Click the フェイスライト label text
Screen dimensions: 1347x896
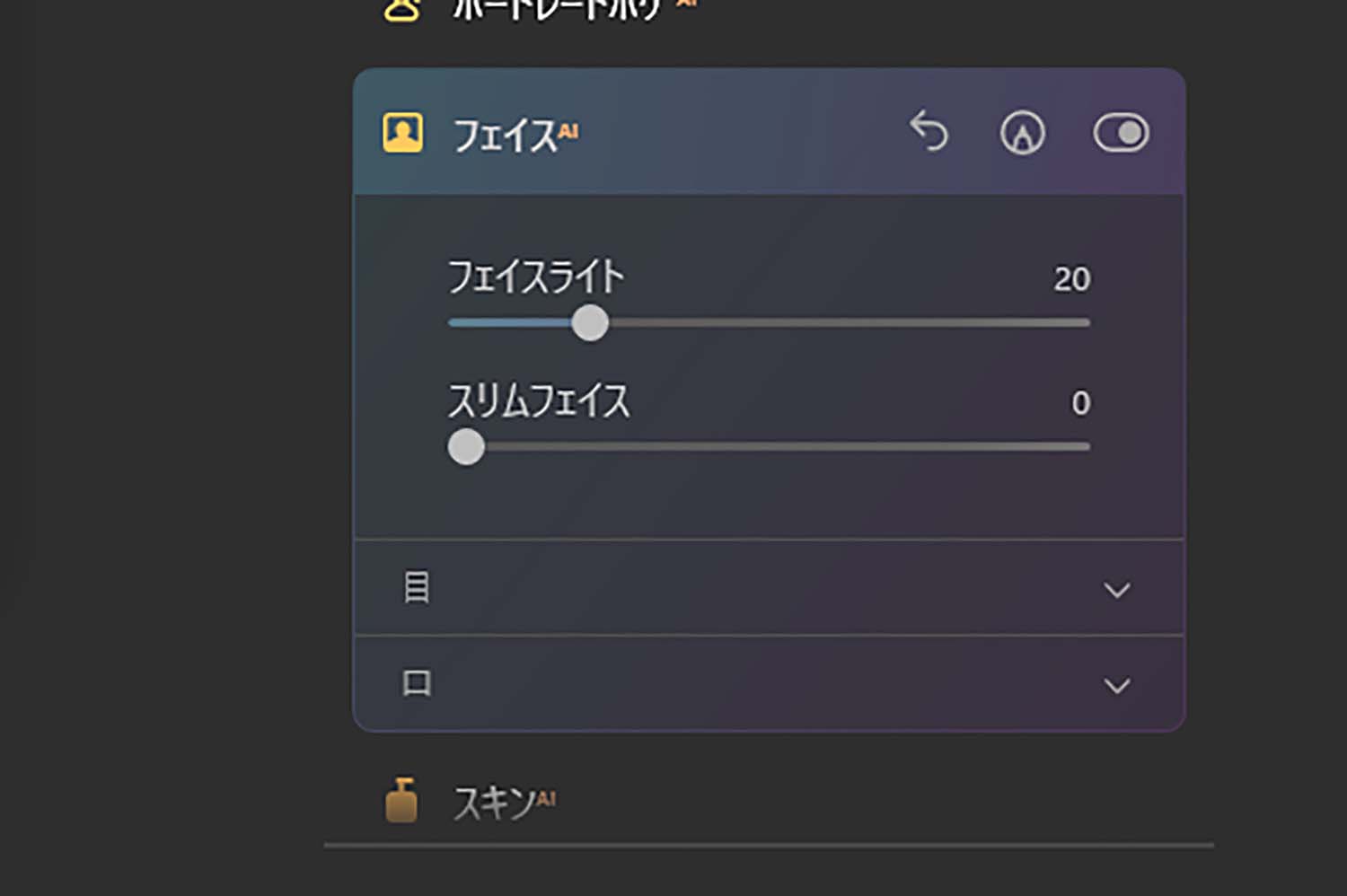(535, 277)
